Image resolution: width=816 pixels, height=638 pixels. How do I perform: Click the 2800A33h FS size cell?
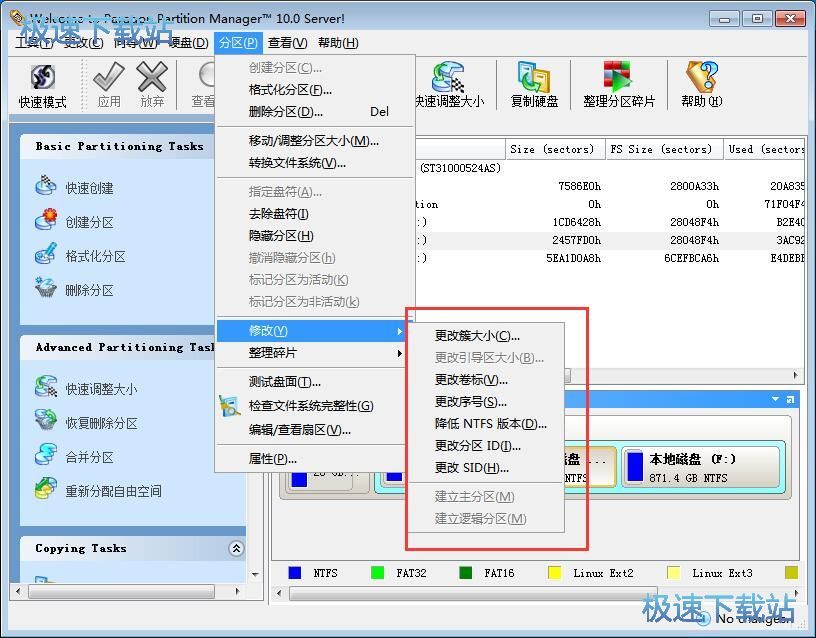(x=694, y=186)
